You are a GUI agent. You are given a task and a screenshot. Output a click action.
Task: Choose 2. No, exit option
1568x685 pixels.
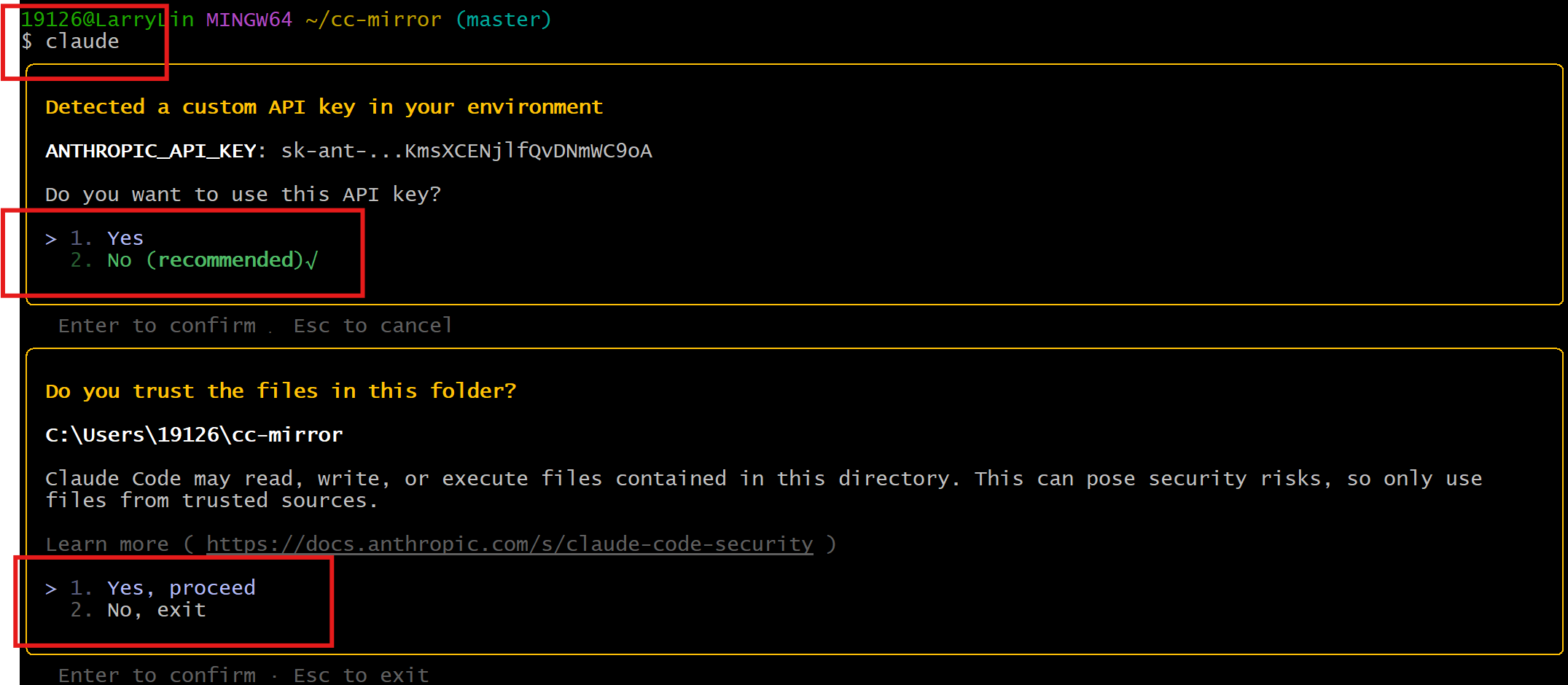point(138,610)
